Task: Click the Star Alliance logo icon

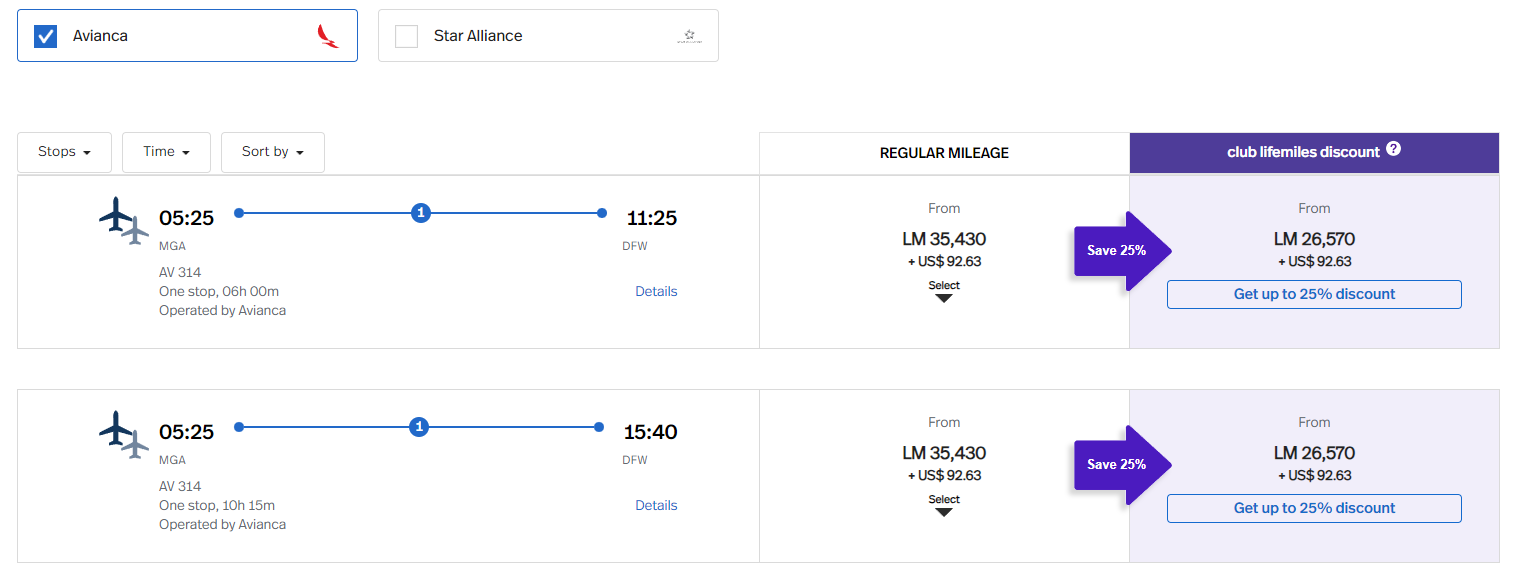Action: [689, 36]
